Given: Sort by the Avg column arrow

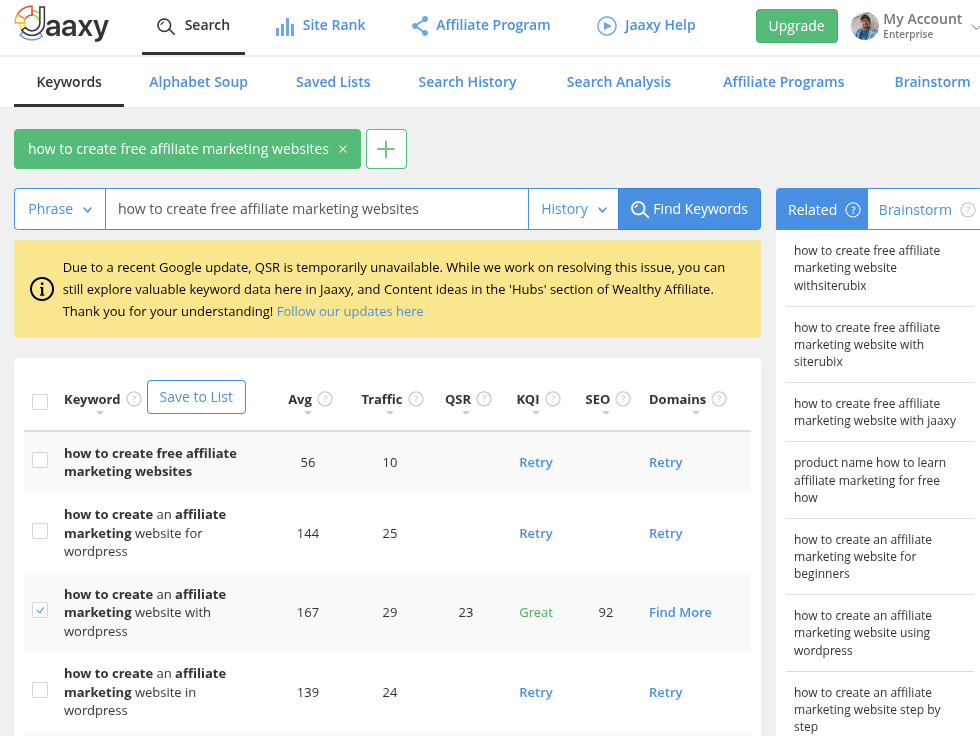Looking at the screenshot, I should [308, 413].
